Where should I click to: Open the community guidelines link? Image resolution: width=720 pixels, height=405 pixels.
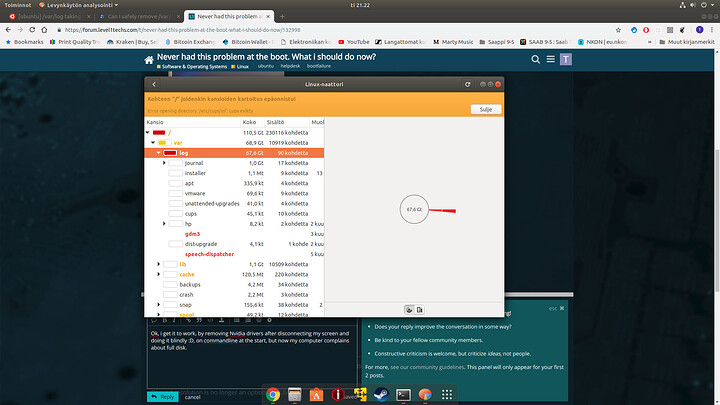click(427, 367)
